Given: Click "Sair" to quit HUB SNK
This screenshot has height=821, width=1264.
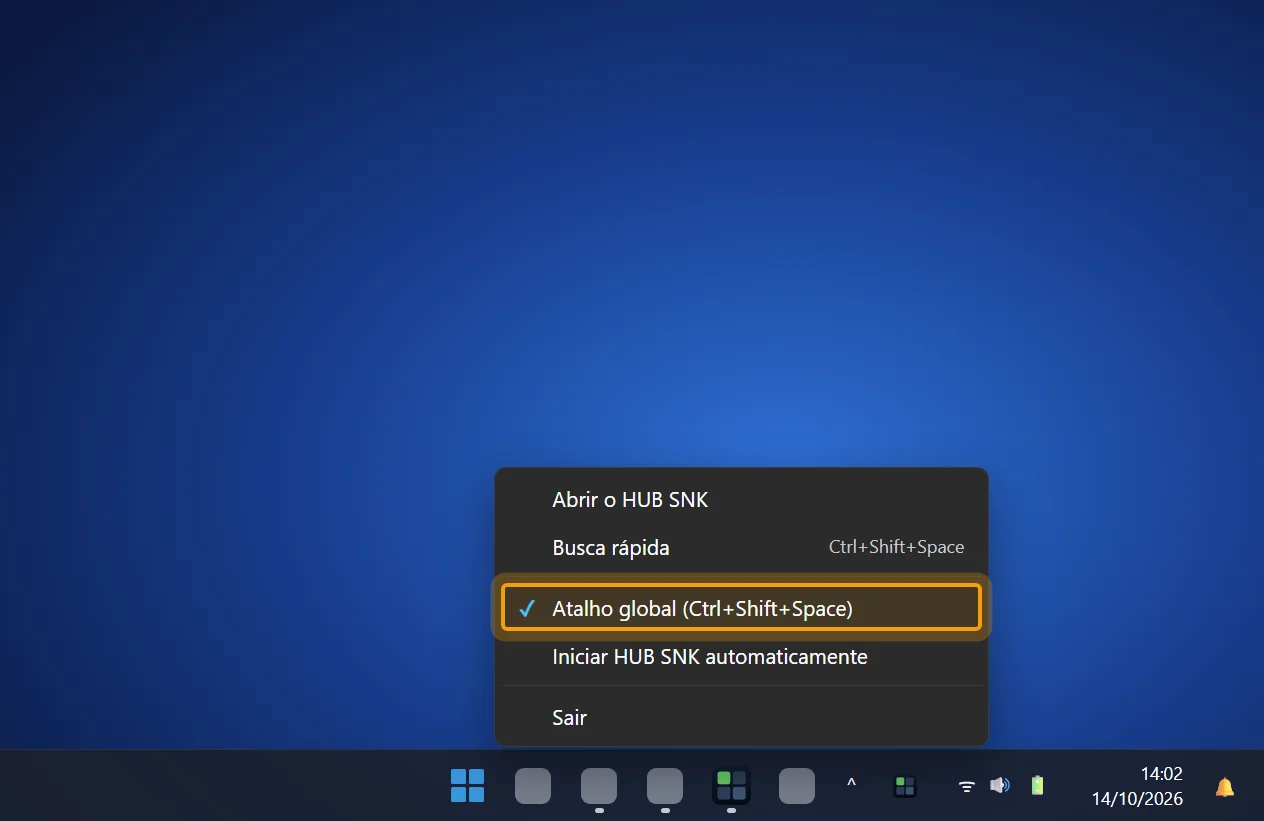Looking at the screenshot, I should tap(741, 717).
